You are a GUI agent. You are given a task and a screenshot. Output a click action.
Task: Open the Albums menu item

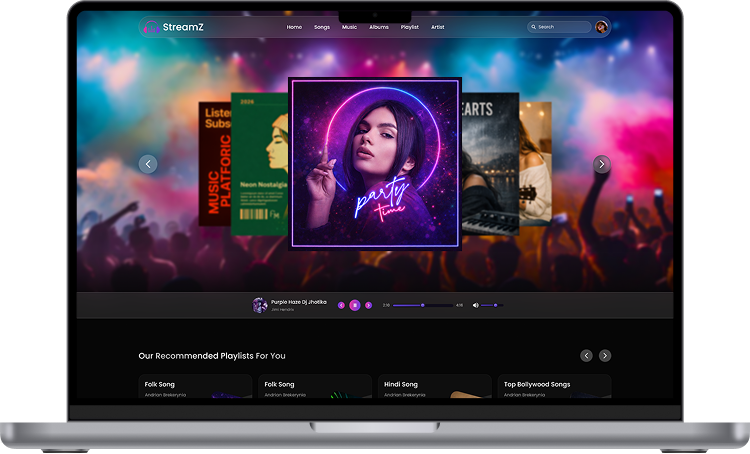tap(379, 27)
